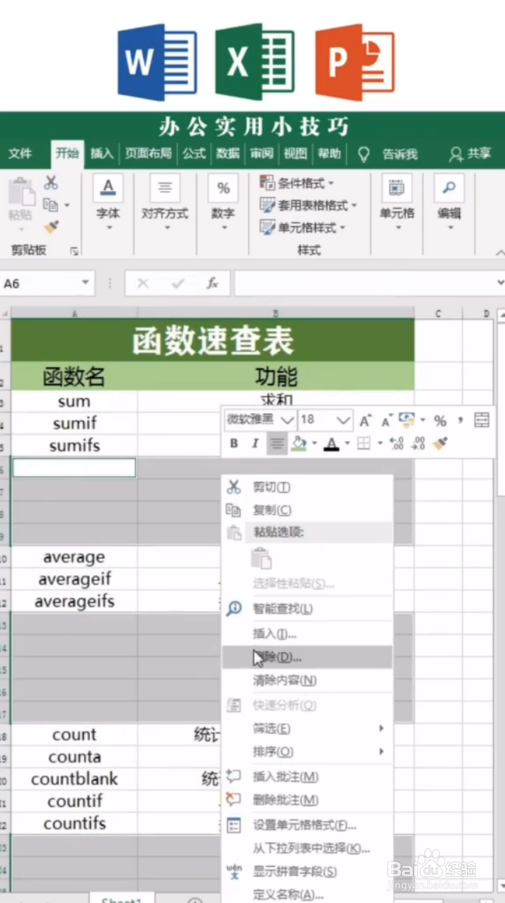Switch to the Data (数据) tab

[228, 154]
